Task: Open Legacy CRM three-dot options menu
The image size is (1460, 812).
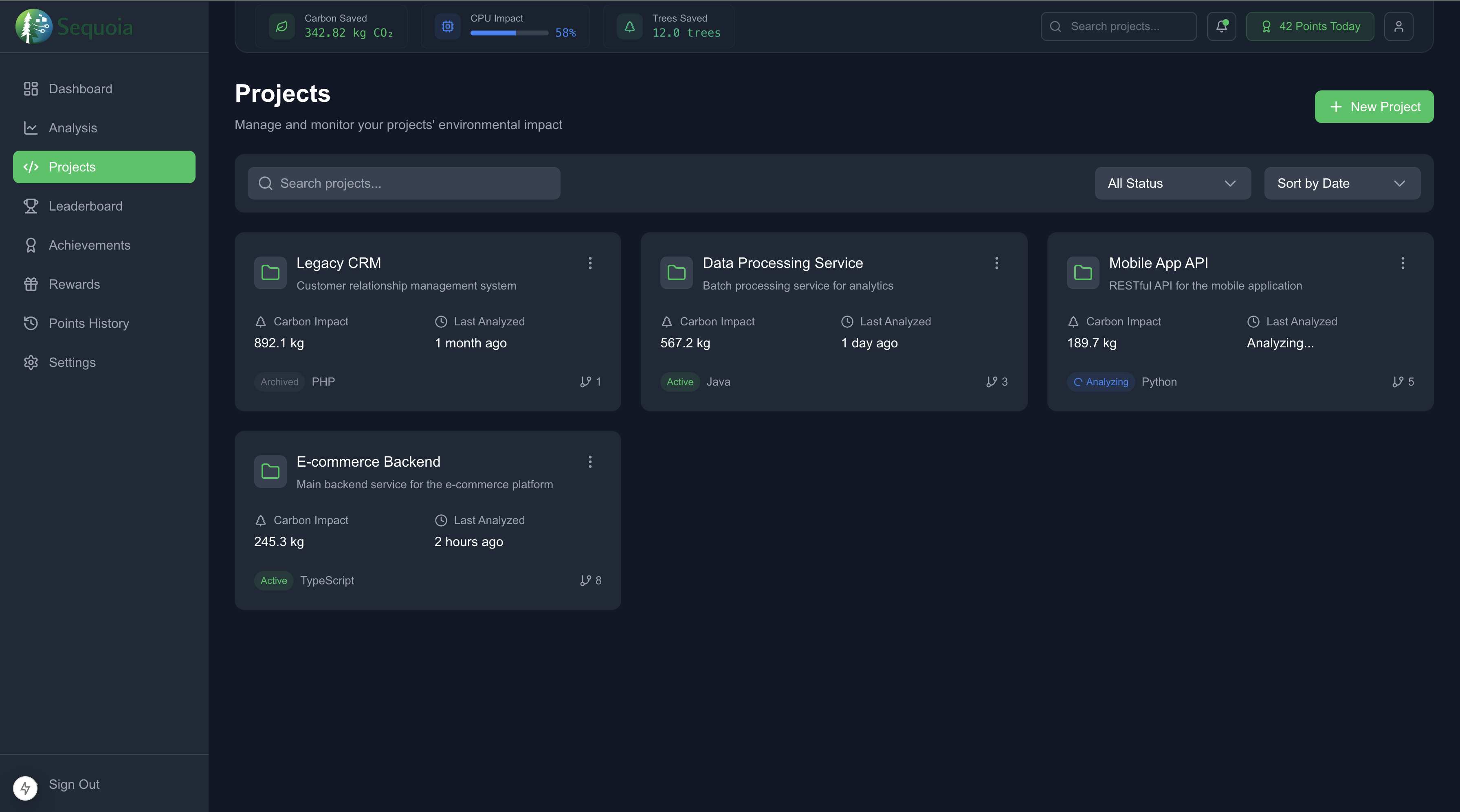Action: pos(590,263)
